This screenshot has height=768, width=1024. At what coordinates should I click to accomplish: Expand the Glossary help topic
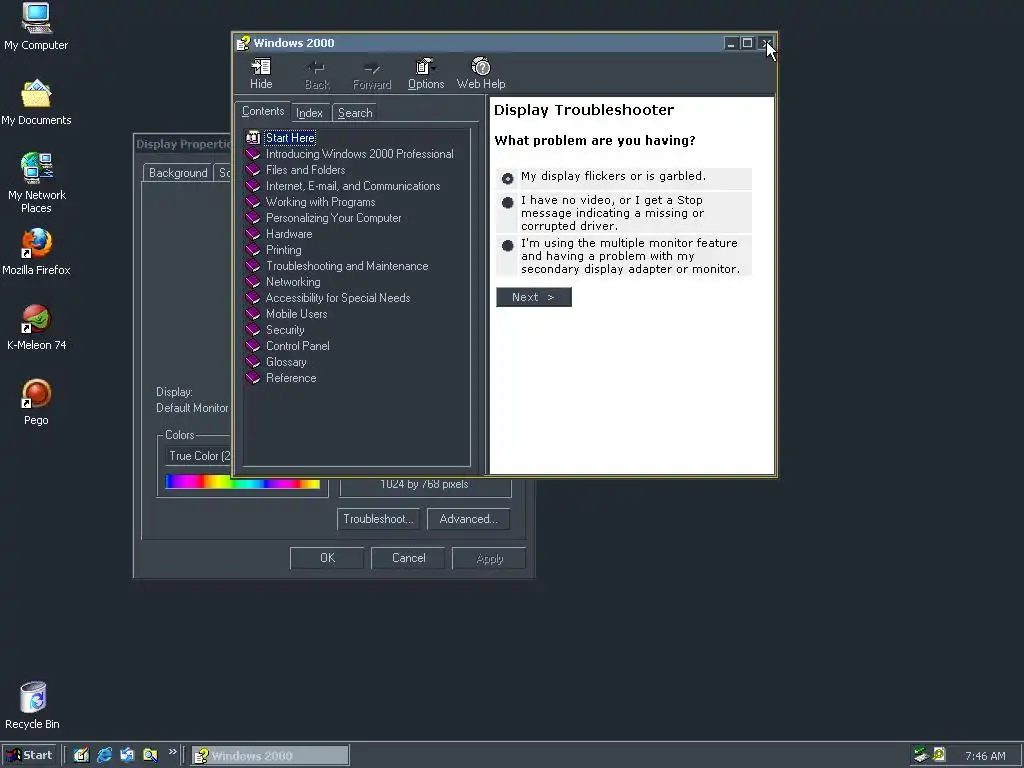(x=286, y=362)
